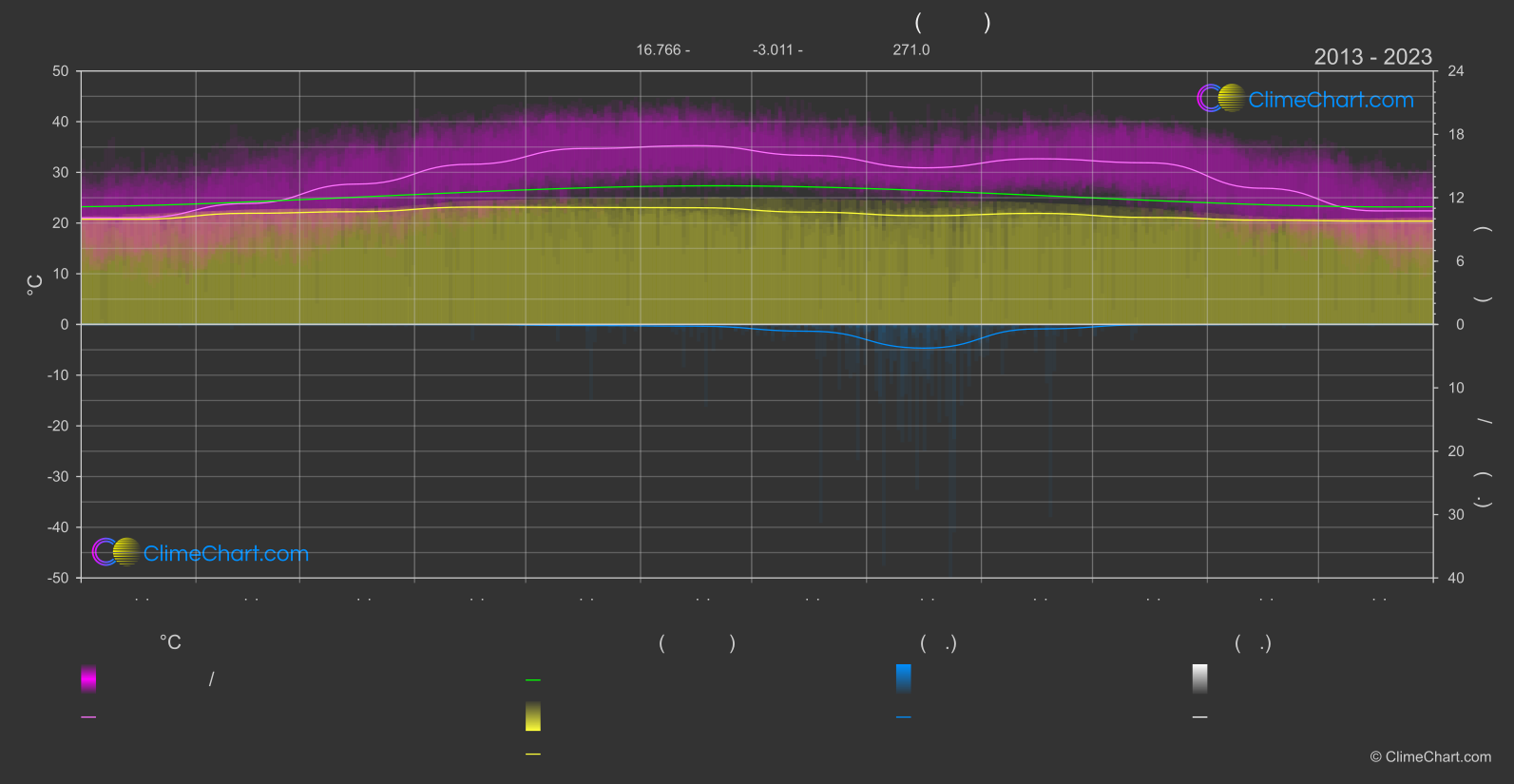Click the '50' left axis tick label

(x=61, y=71)
